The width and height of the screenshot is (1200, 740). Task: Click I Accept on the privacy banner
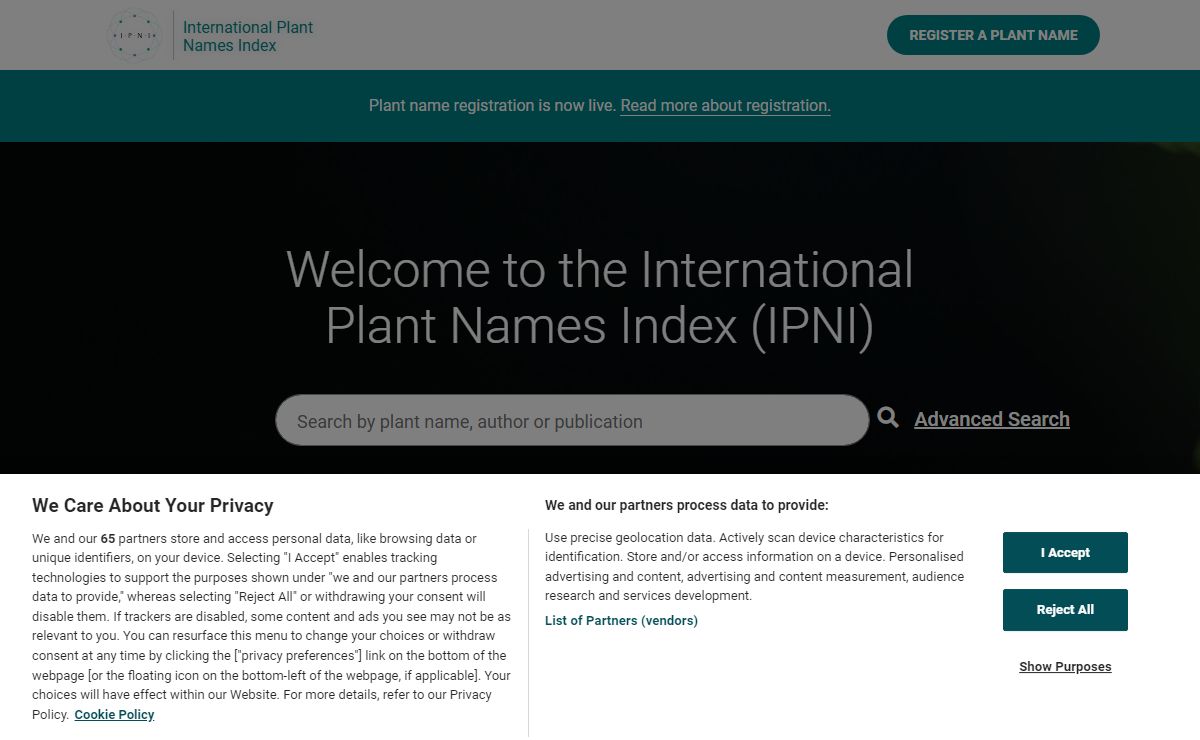[1065, 552]
